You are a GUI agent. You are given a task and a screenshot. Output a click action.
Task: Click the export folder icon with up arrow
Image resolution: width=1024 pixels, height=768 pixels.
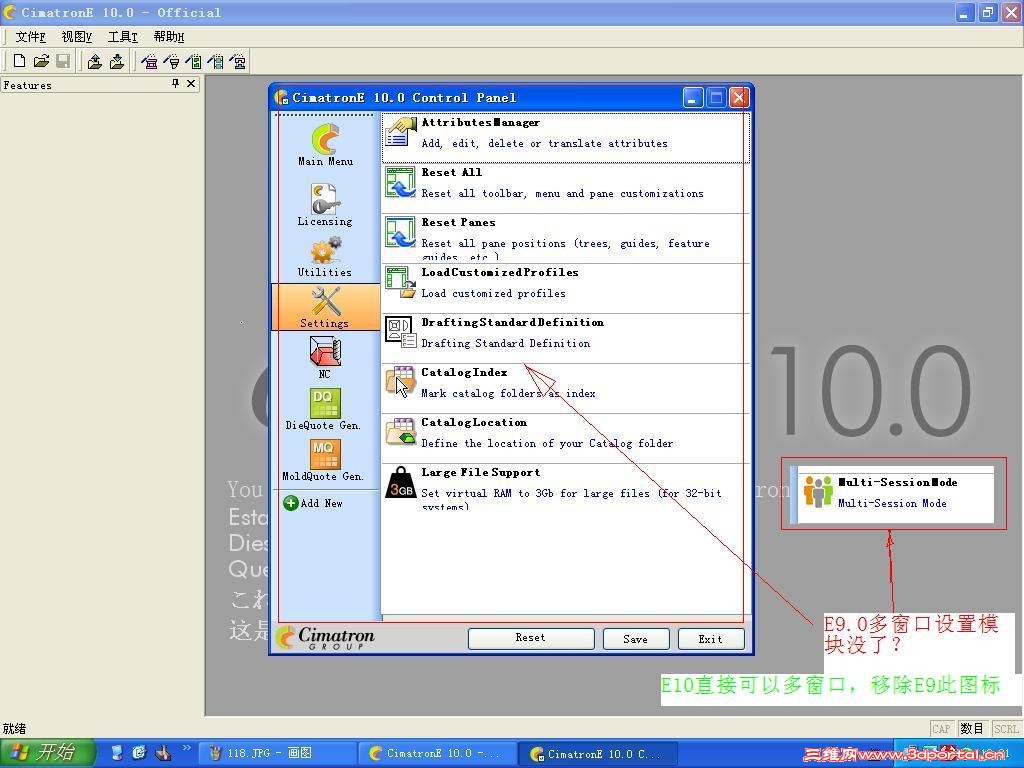95,61
